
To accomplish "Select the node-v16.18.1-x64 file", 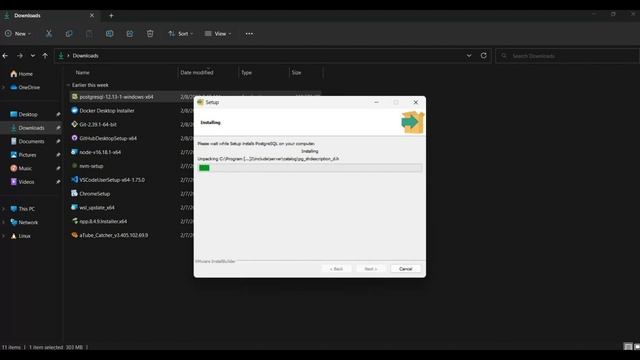I will [100, 152].
